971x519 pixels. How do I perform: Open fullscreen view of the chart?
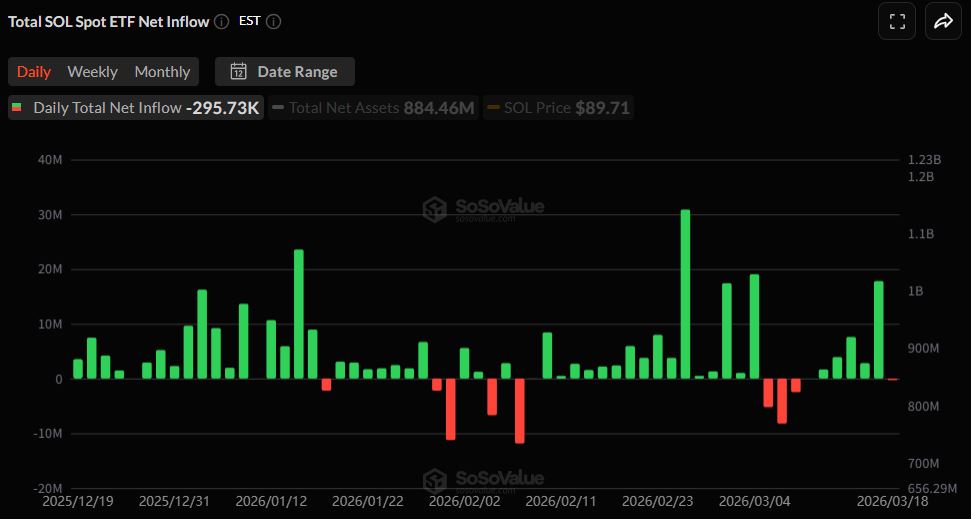pos(897,21)
